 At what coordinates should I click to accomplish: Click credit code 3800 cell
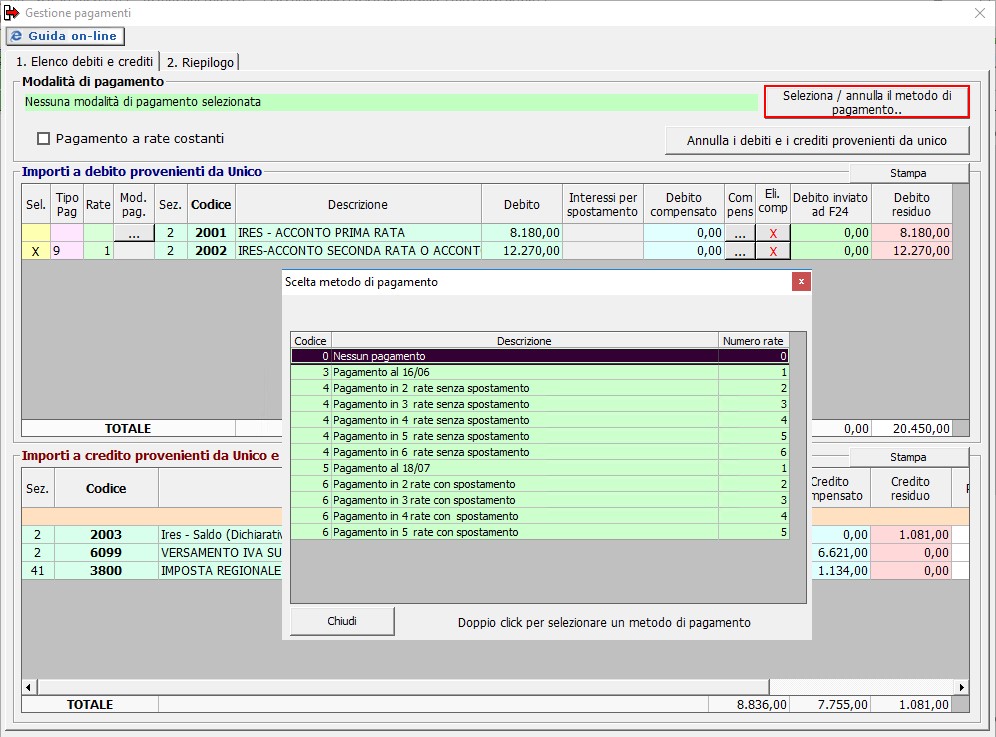click(105, 571)
